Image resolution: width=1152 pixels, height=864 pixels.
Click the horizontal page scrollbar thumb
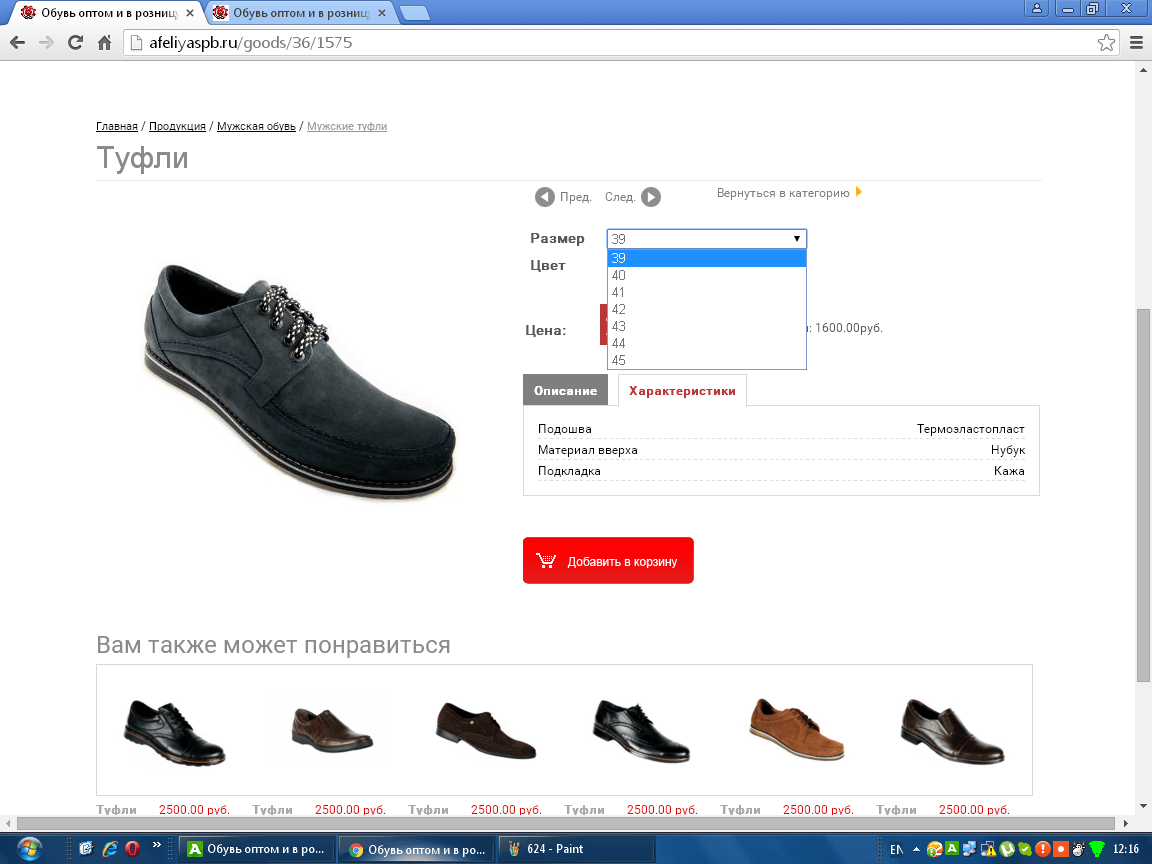tap(566, 823)
